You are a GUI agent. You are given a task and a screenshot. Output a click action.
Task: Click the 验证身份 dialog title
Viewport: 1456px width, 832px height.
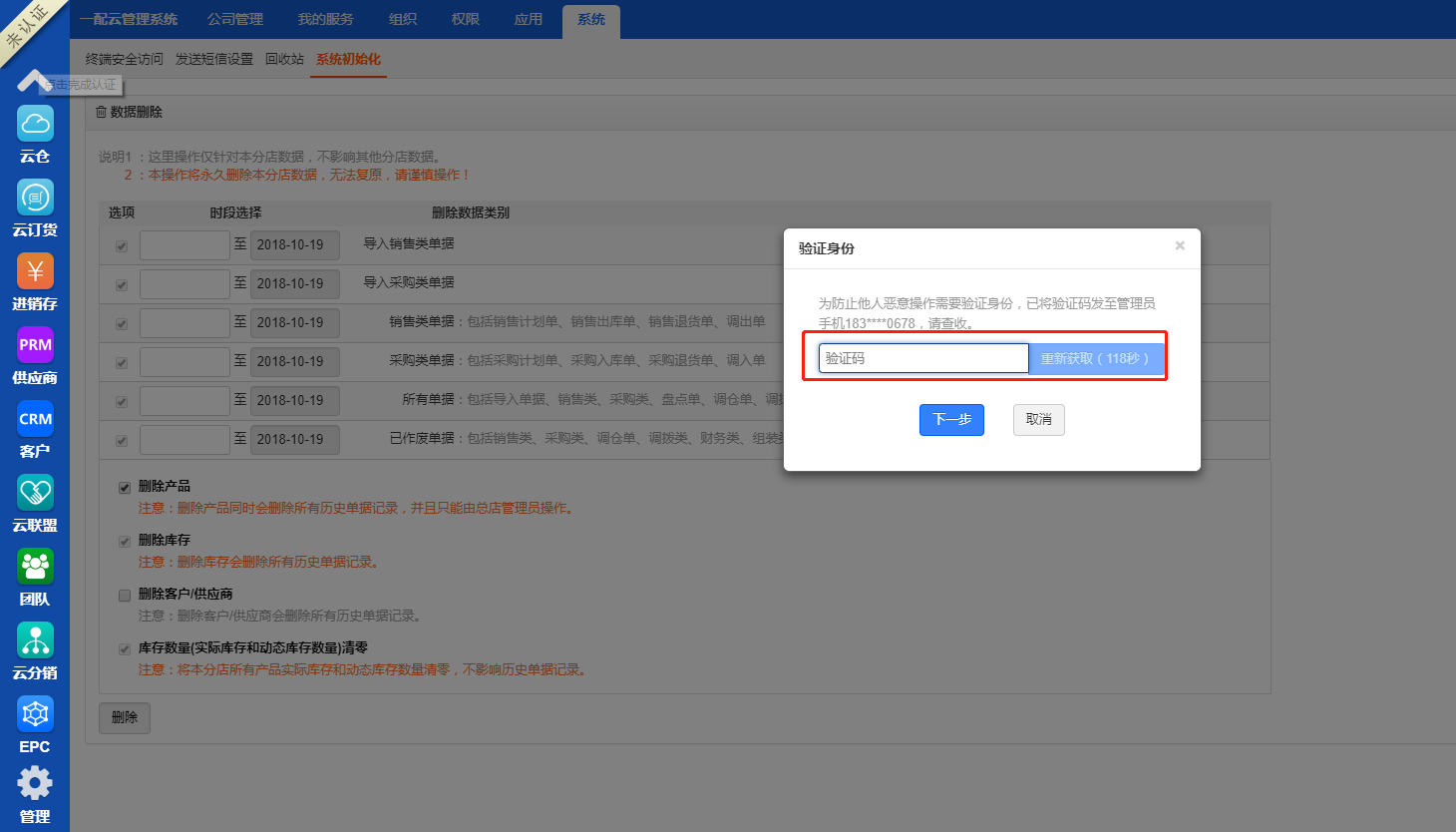[x=827, y=248]
